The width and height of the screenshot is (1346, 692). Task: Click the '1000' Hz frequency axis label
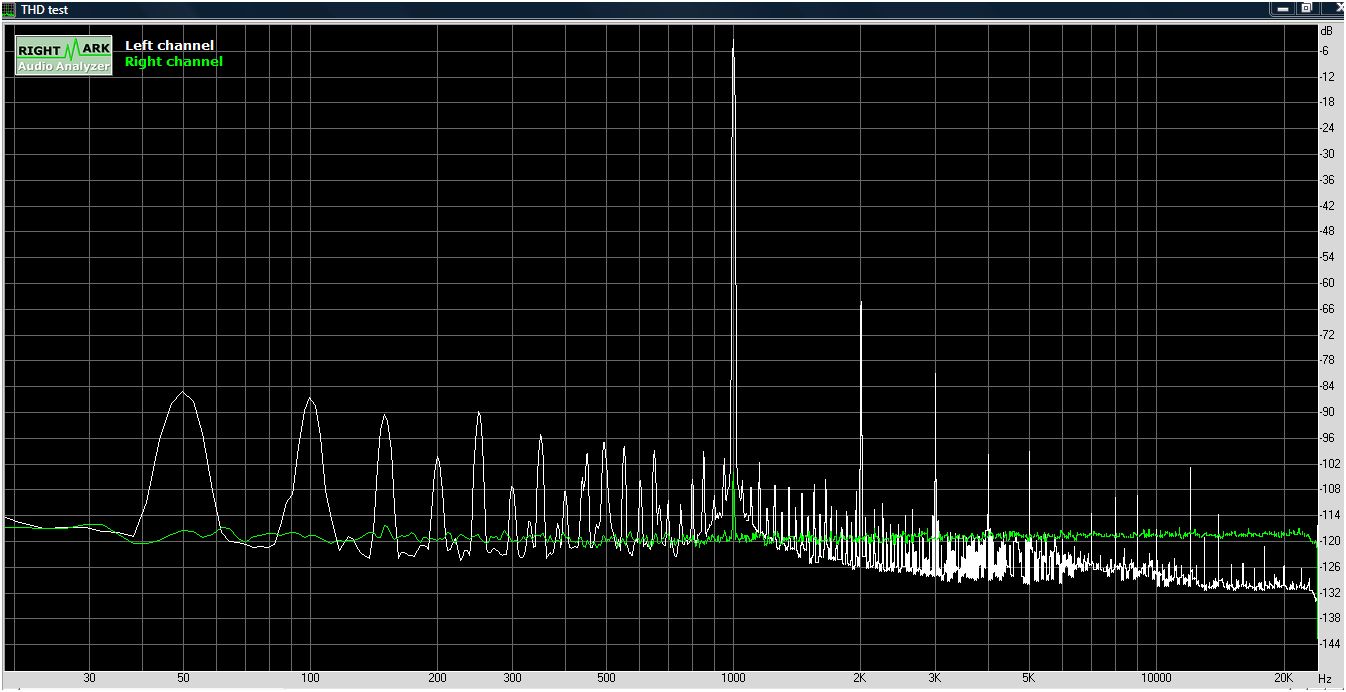[x=733, y=678]
